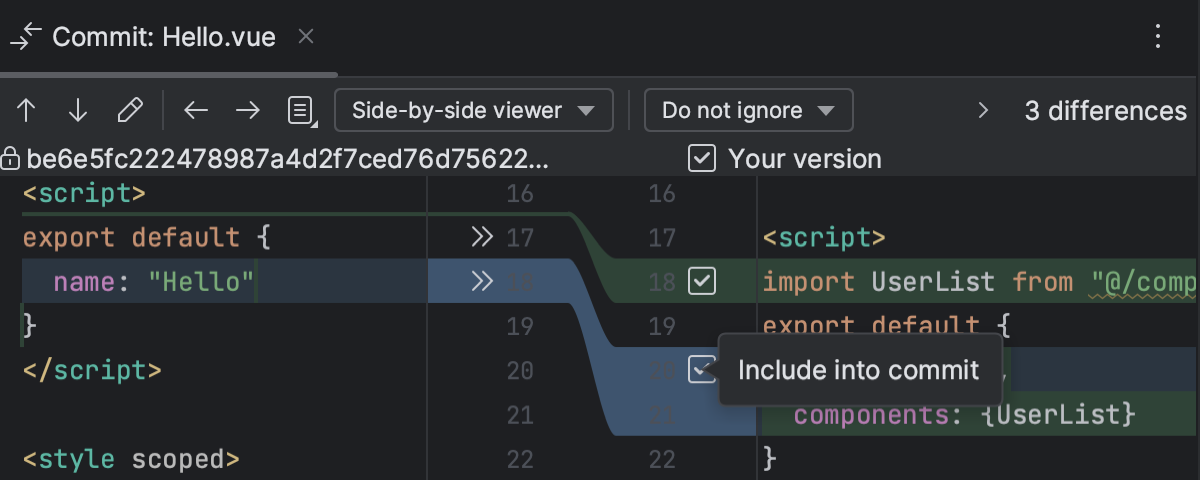Uncheck the import UserList change checkbox
The width and height of the screenshot is (1200, 480).
(x=703, y=282)
